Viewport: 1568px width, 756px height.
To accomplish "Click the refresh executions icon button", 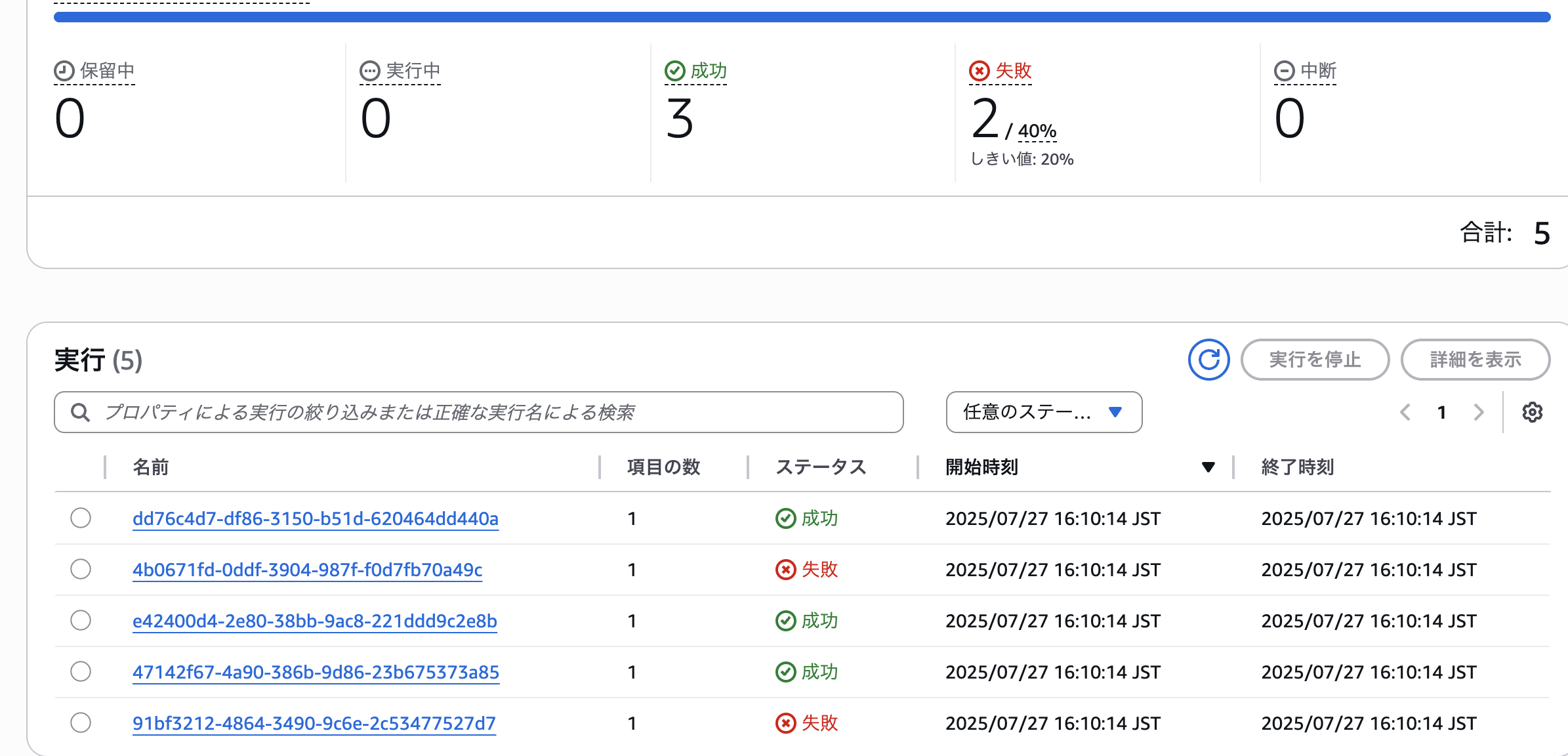I will pos(1208,360).
